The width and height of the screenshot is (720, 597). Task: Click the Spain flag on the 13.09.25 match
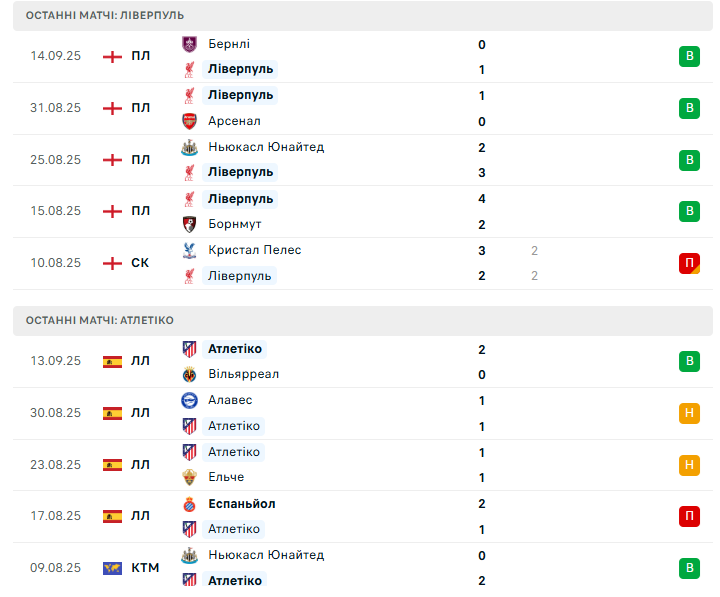point(112,362)
